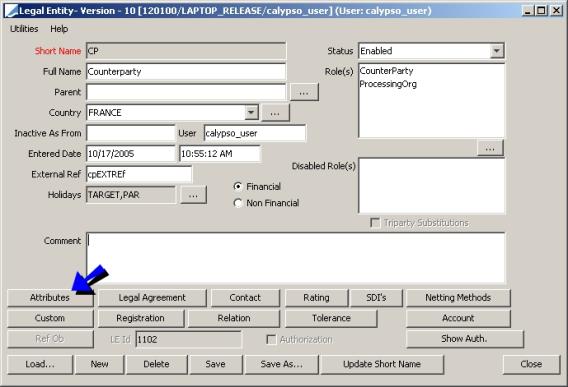Click the Comment text area
The width and height of the screenshot is (568, 387).
pyautogui.click(x=295, y=258)
